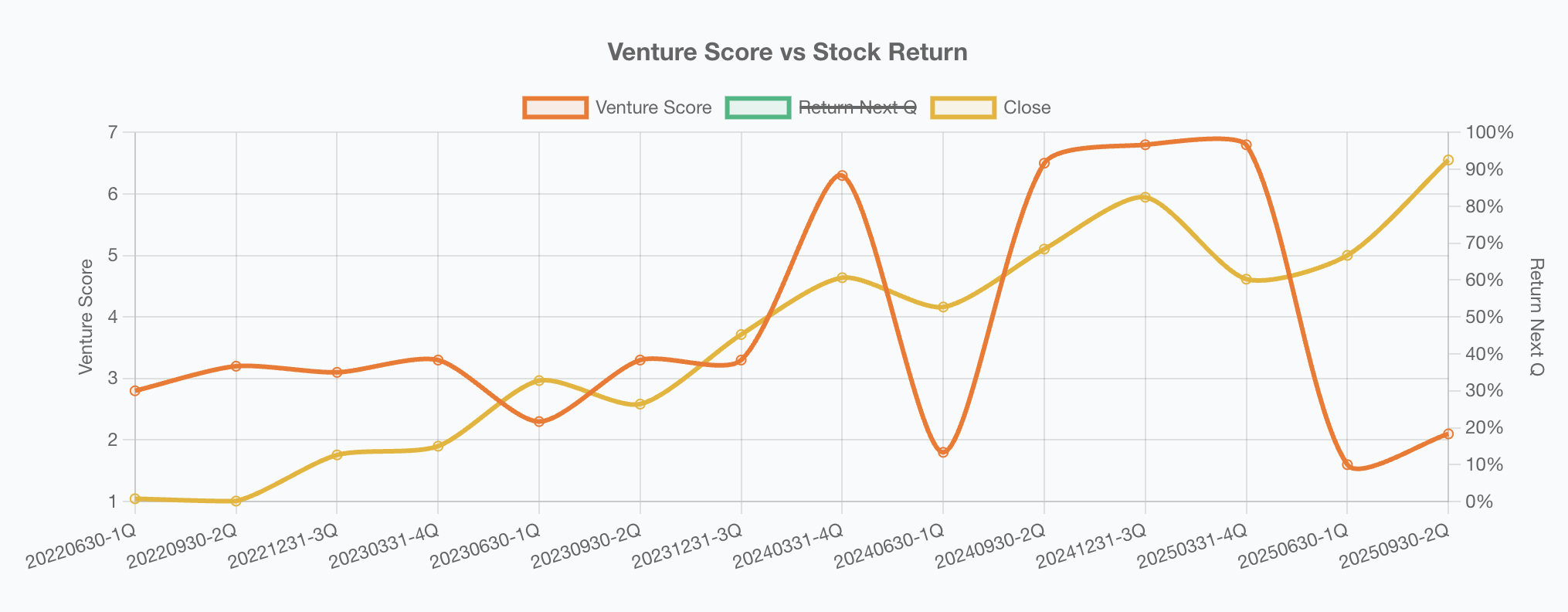Click Venture Score point at 20250930-2Q
The width and height of the screenshot is (1568, 612).
(x=1448, y=434)
